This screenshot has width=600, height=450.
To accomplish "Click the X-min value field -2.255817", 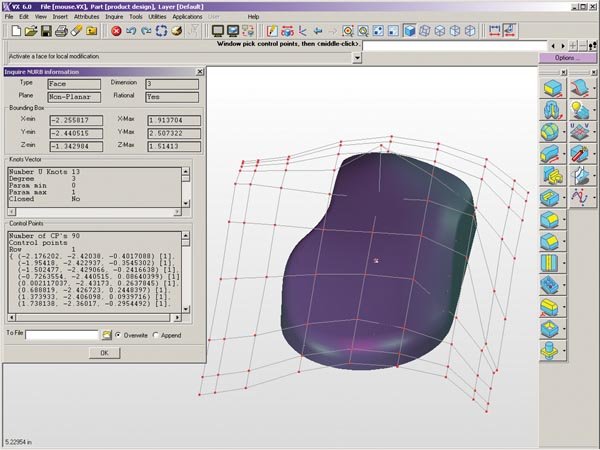I will (76, 120).
